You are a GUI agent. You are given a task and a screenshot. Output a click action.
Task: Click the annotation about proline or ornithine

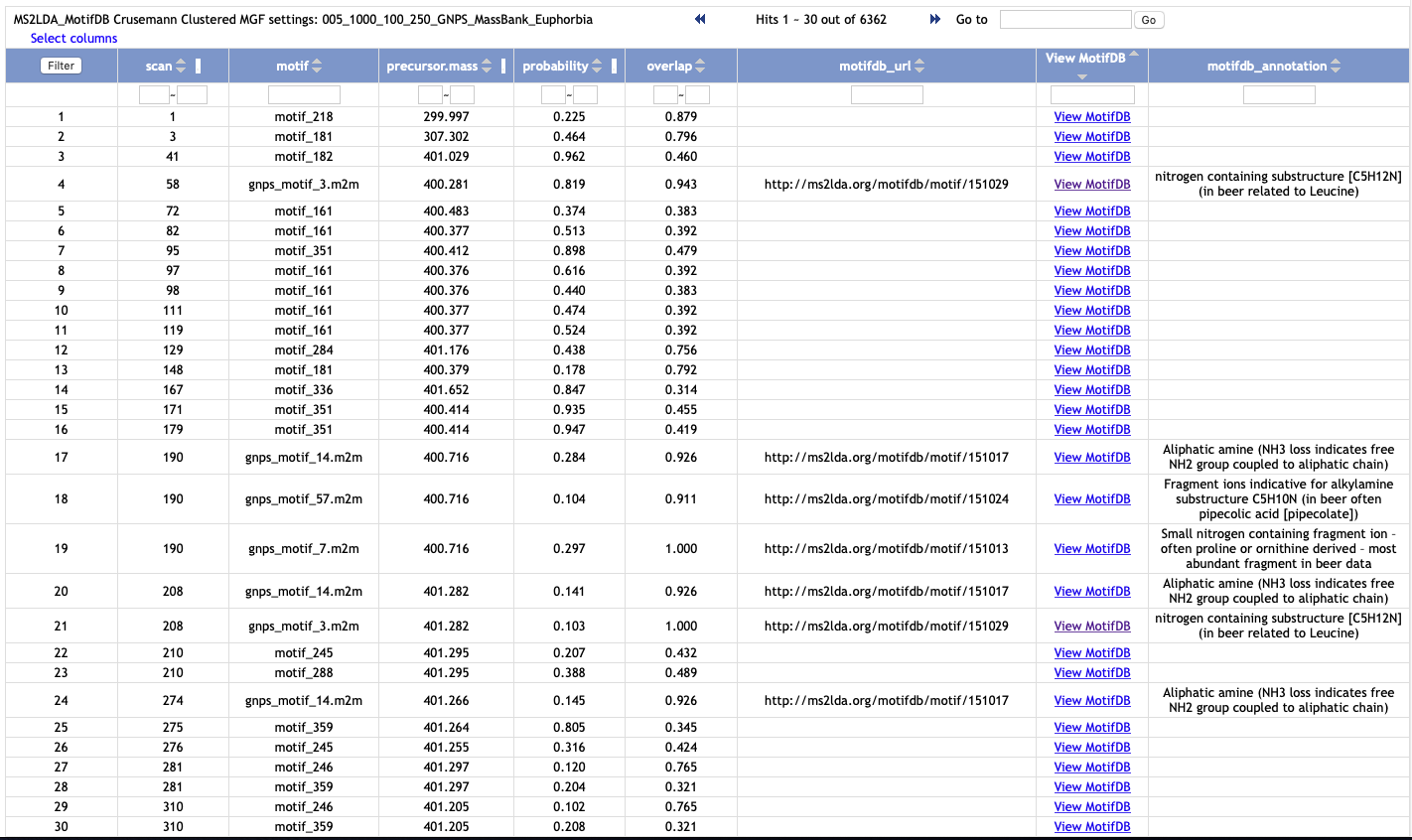pos(1279,549)
